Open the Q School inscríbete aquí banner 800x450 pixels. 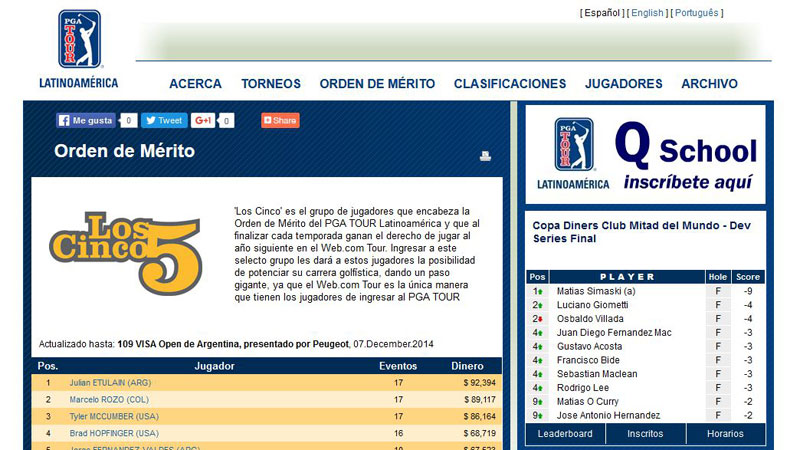click(645, 155)
